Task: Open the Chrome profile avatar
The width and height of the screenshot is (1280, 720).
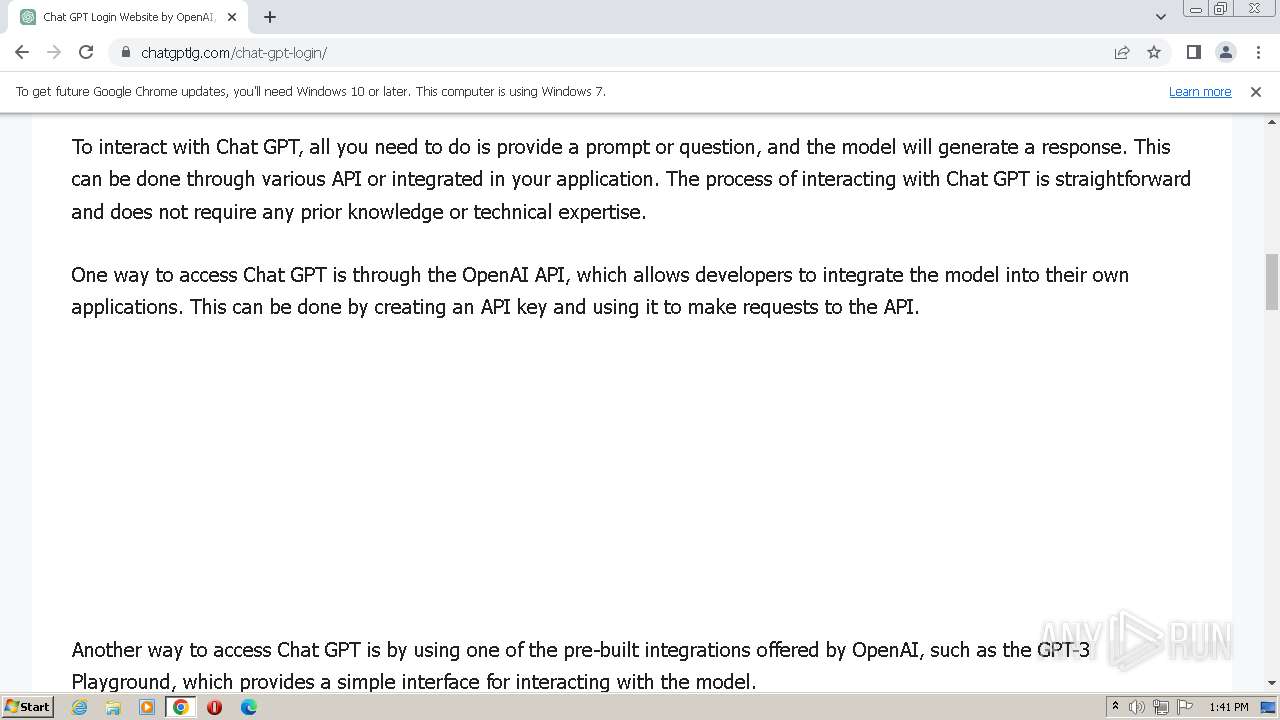Action: tap(1225, 52)
